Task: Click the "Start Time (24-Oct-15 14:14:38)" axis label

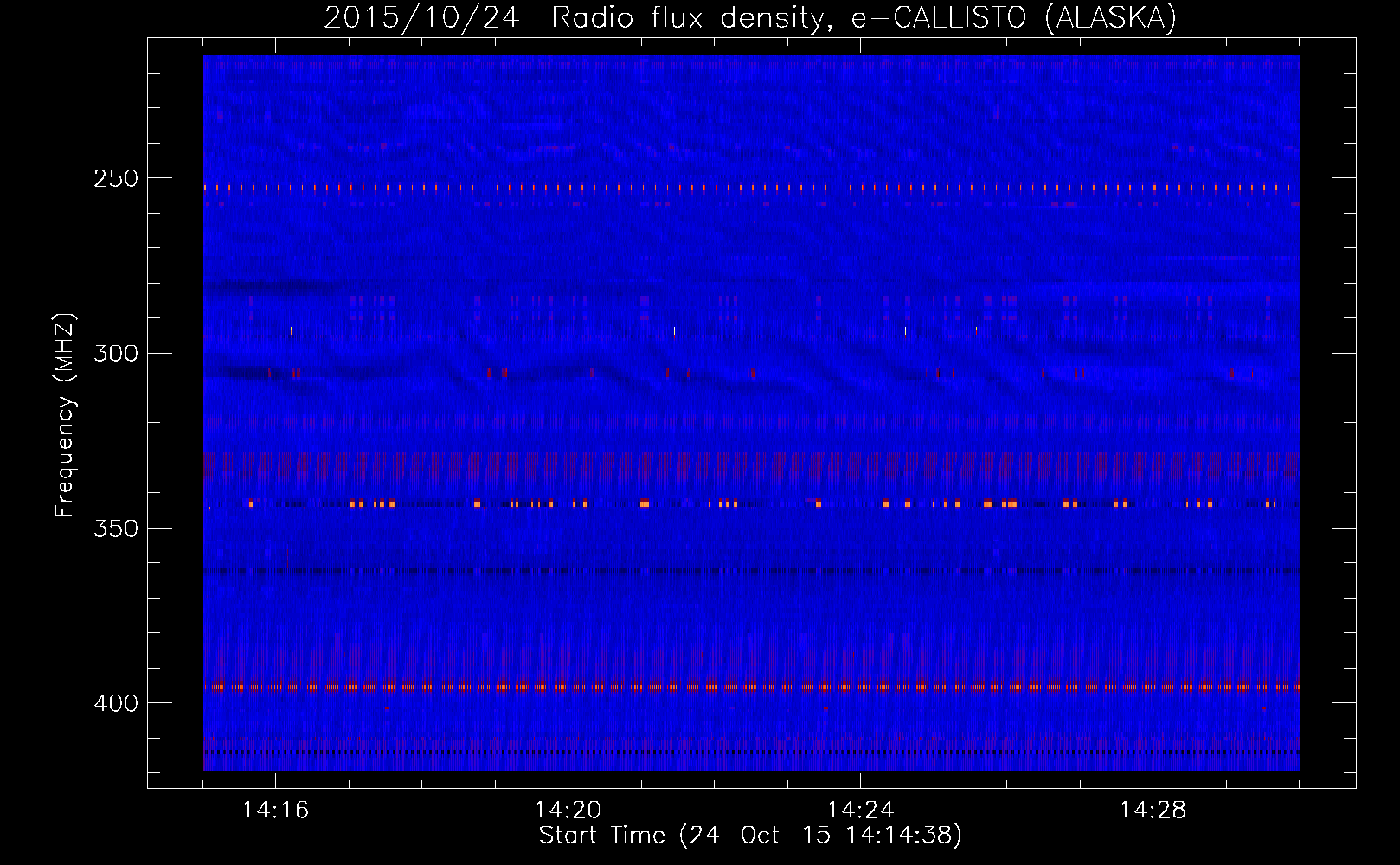Action: (750, 836)
